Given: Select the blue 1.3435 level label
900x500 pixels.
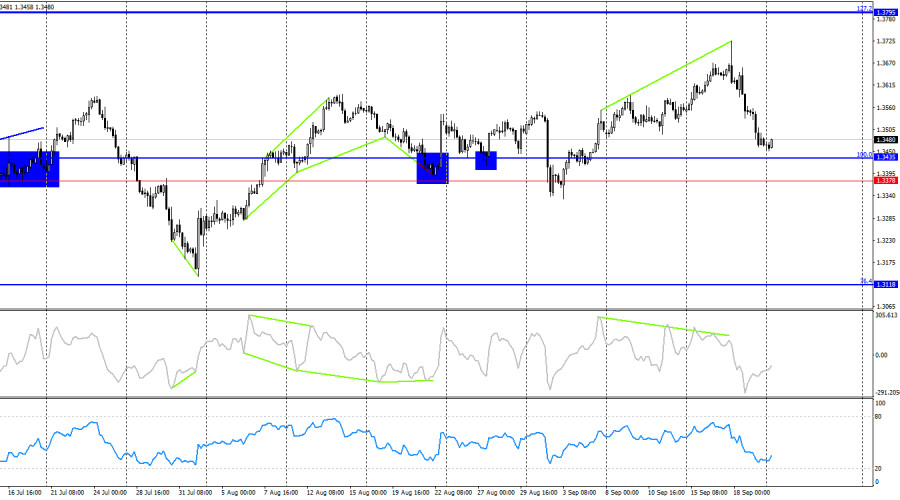Looking at the screenshot, I should (x=885, y=157).
